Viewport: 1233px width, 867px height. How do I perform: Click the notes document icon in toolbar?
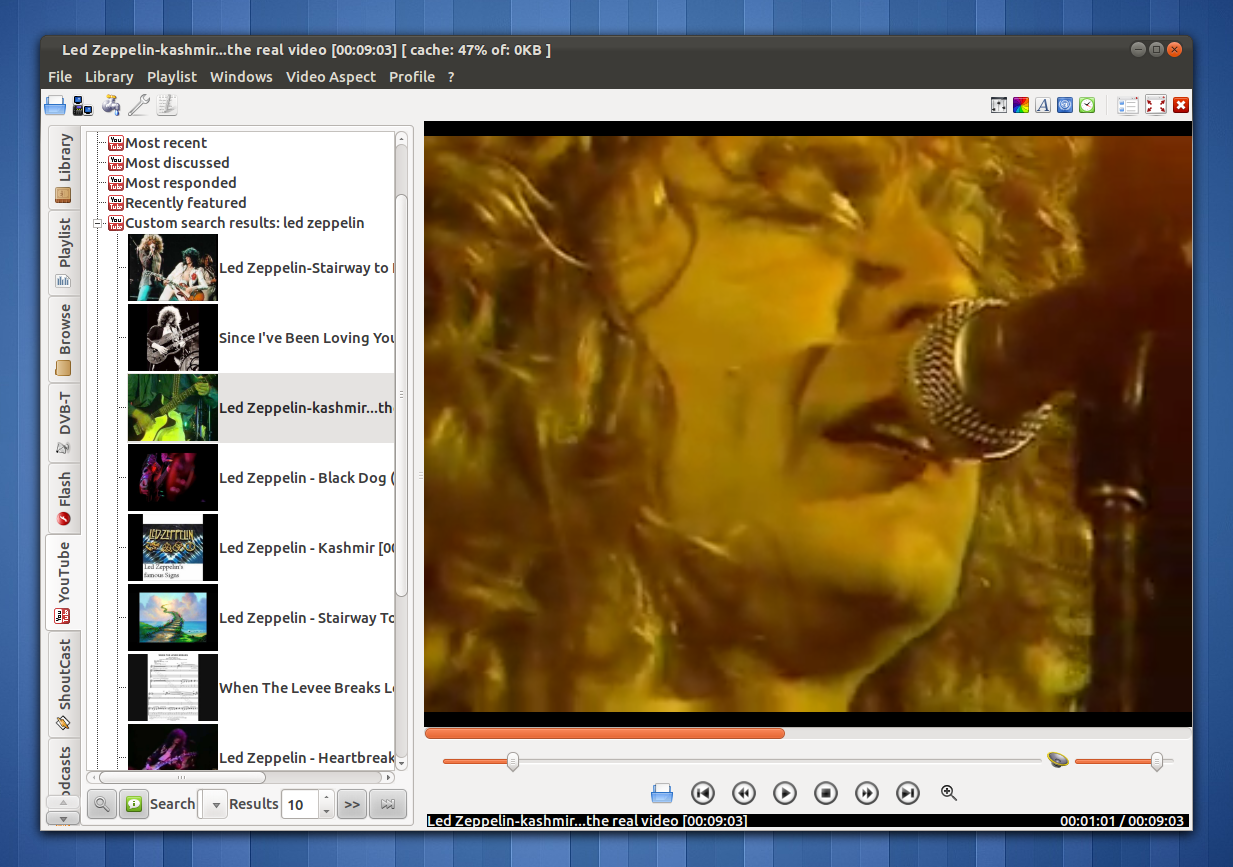(x=166, y=104)
